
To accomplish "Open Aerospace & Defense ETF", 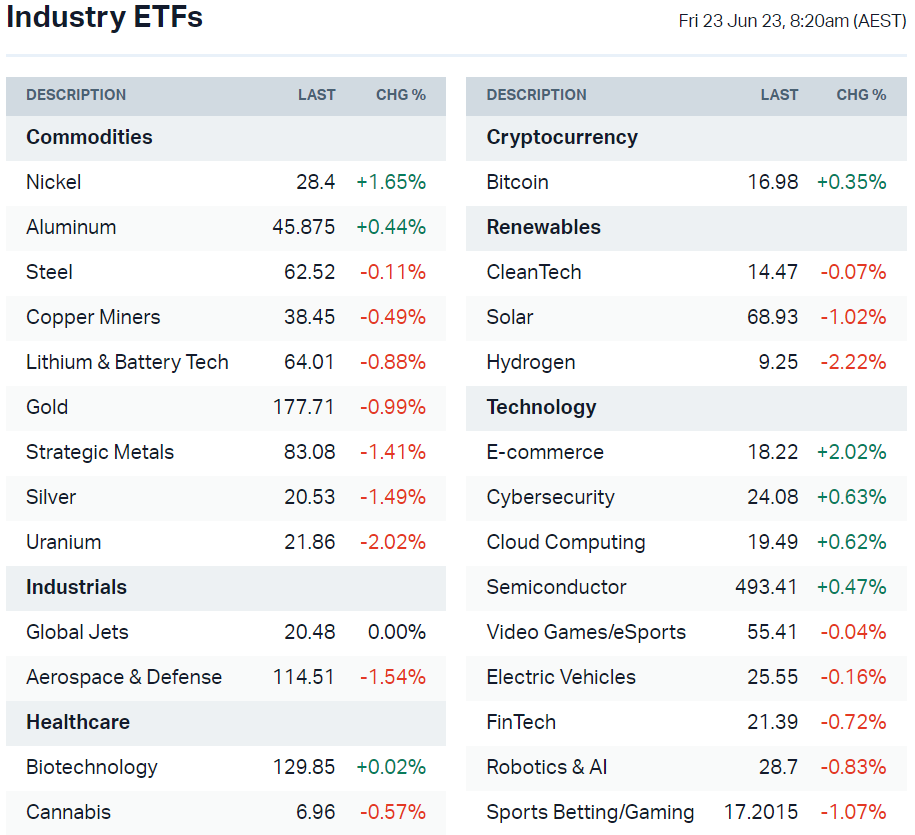I will 124,677.
